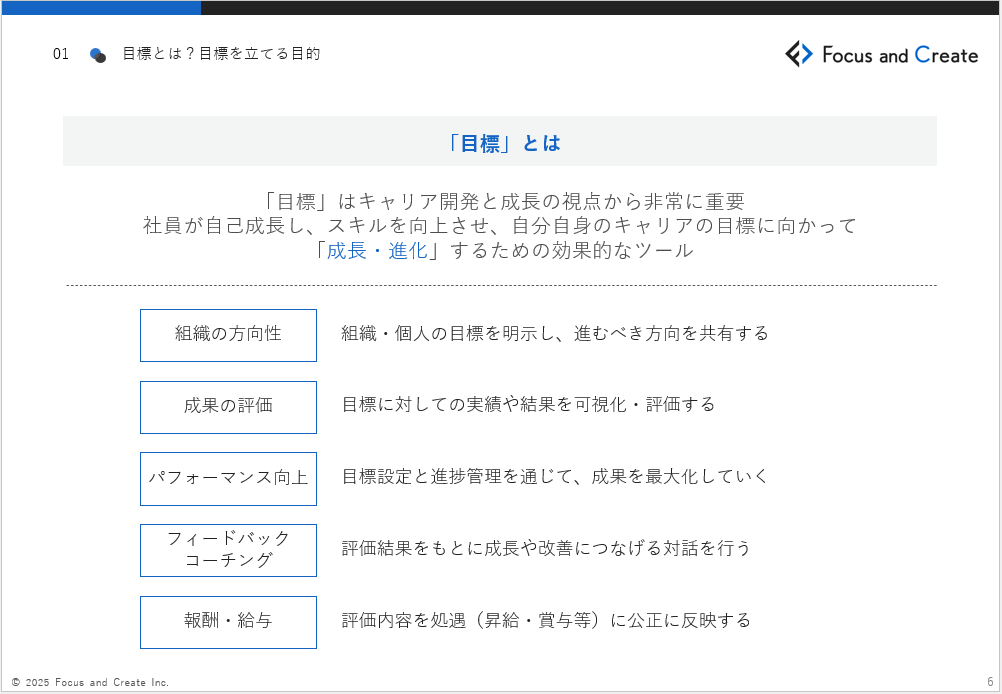Select the 組織の方向性 box

click(228, 335)
